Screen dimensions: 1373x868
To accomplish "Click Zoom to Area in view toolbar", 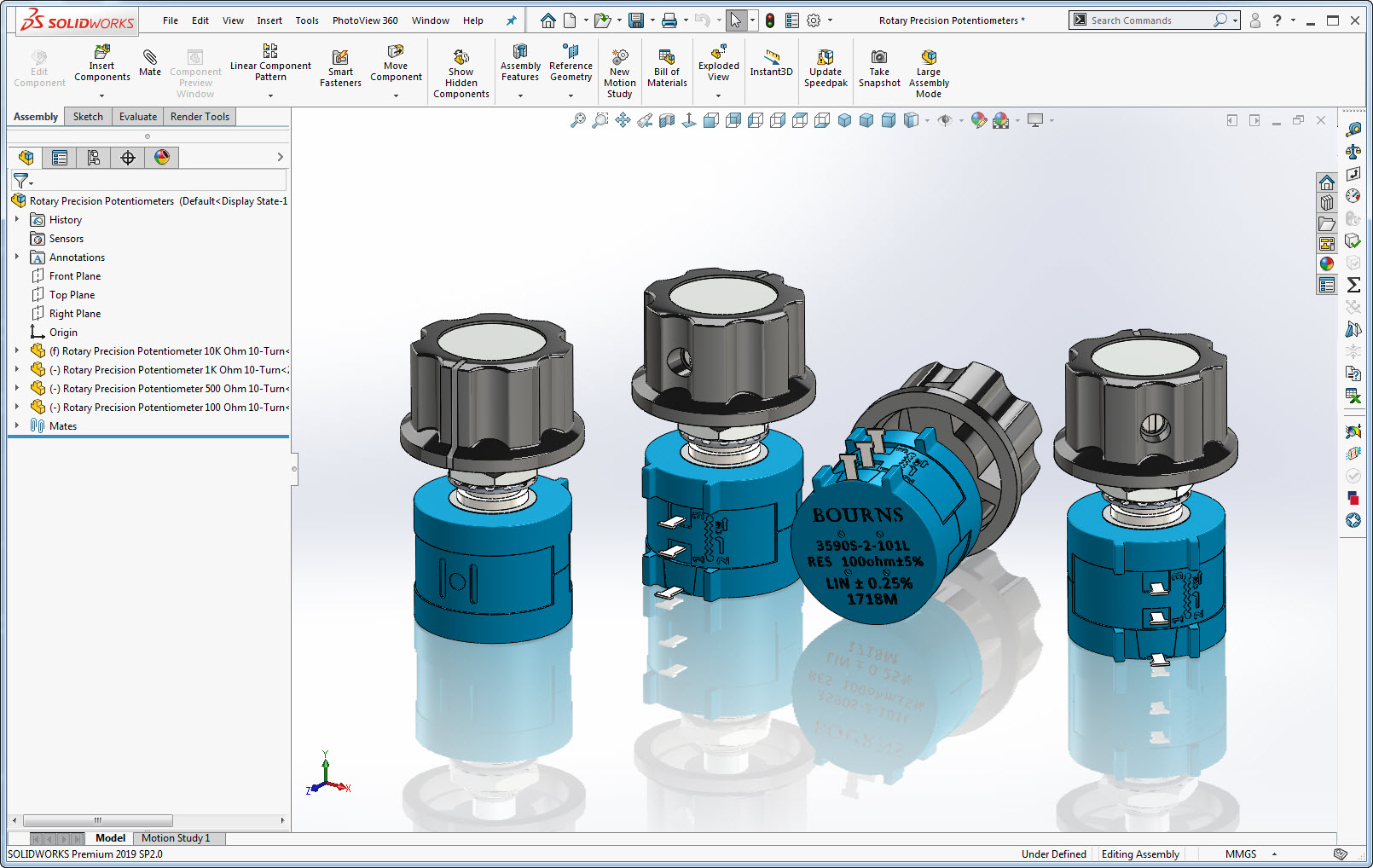I will point(600,120).
